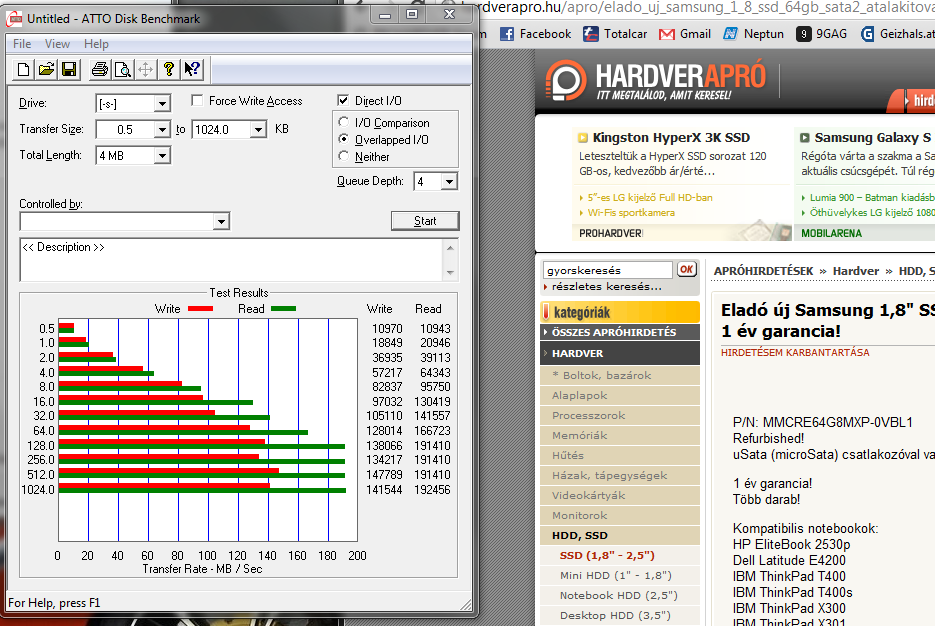Click the Neptun bookmark icon
Image resolution: width=935 pixels, height=626 pixels.
coord(730,34)
